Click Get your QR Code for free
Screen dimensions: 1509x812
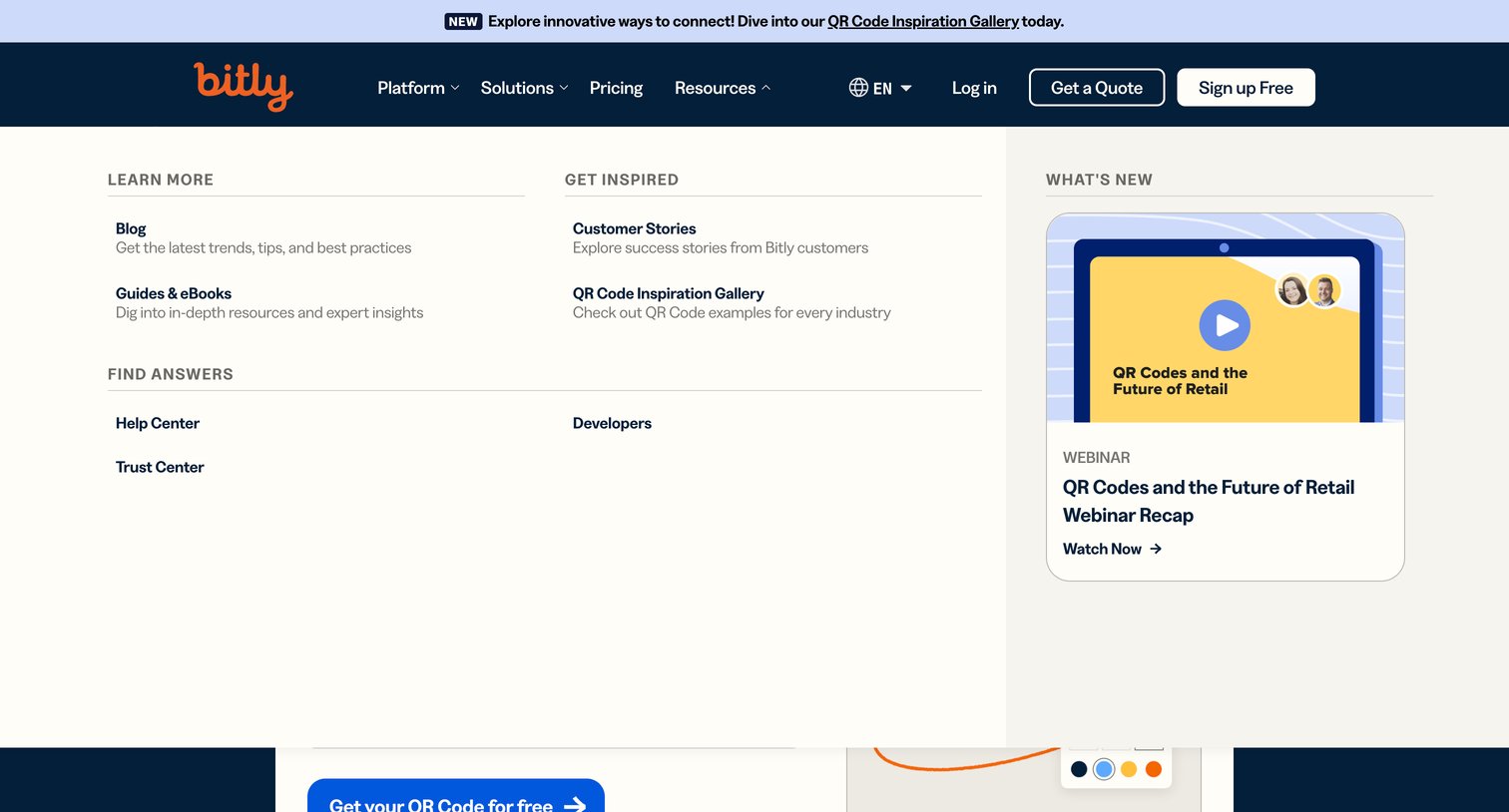(x=456, y=797)
